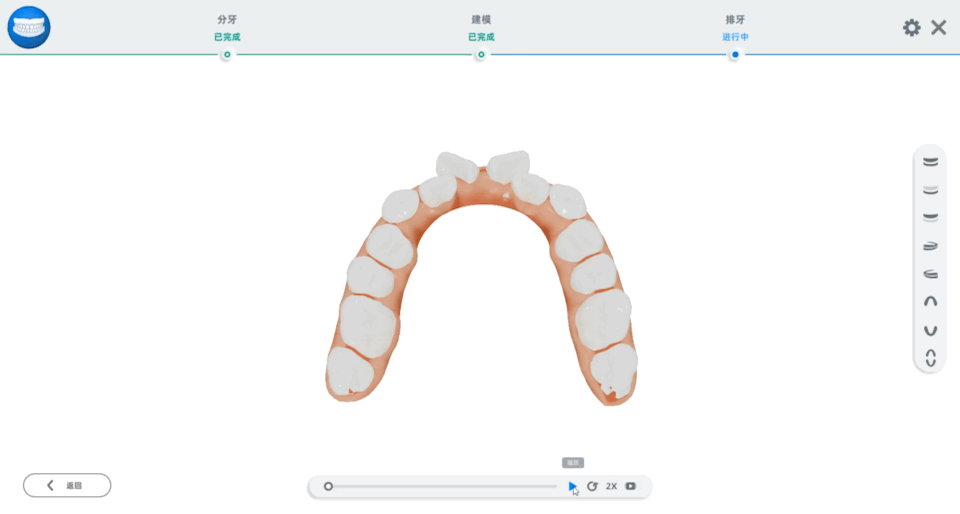Go to the 建模 step
This screenshot has height=514, width=960.
(x=480, y=55)
